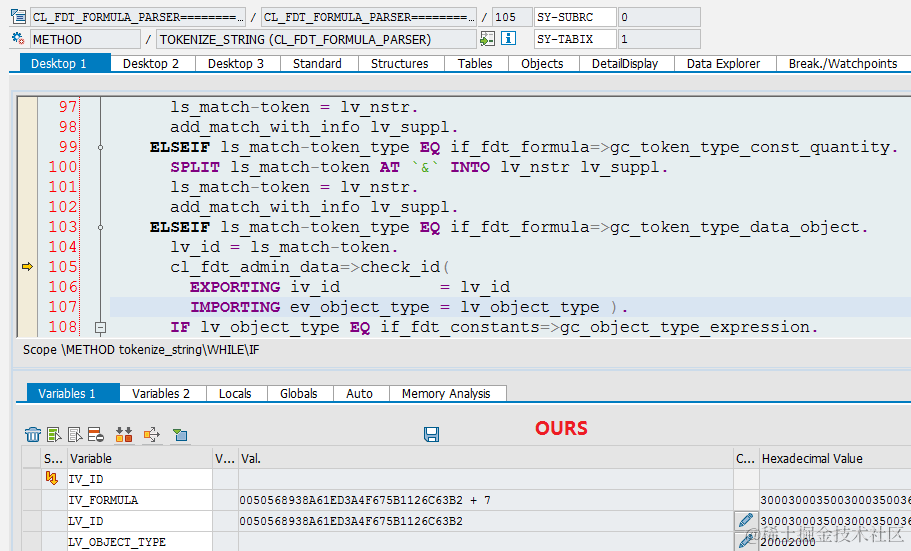This screenshot has height=551, width=911.
Task: Click the Hexadecimal Value column header
Action: pyautogui.click(x=835, y=459)
